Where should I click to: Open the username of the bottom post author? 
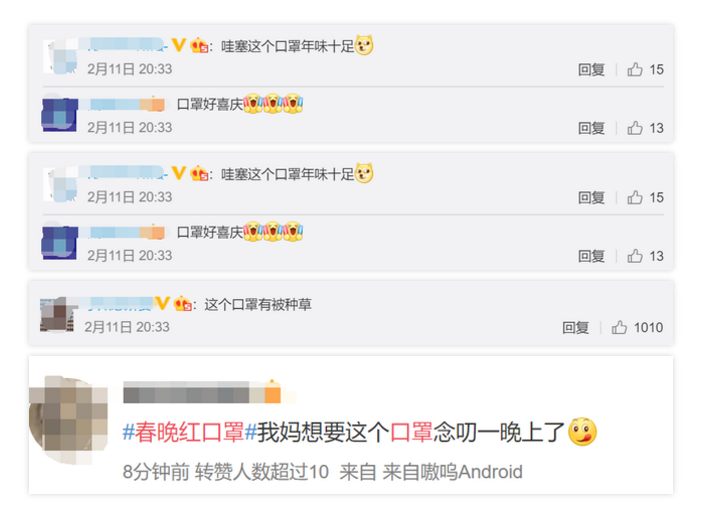202,392
